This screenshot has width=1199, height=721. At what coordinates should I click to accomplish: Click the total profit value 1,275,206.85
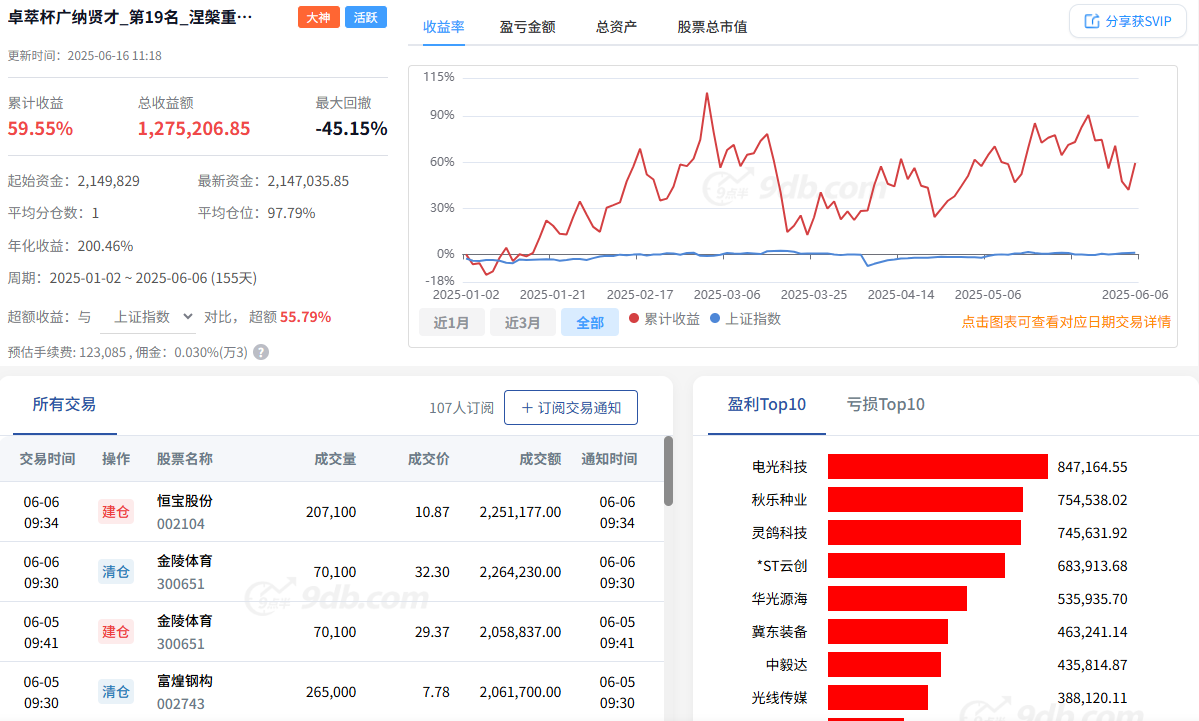tap(193, 128)
